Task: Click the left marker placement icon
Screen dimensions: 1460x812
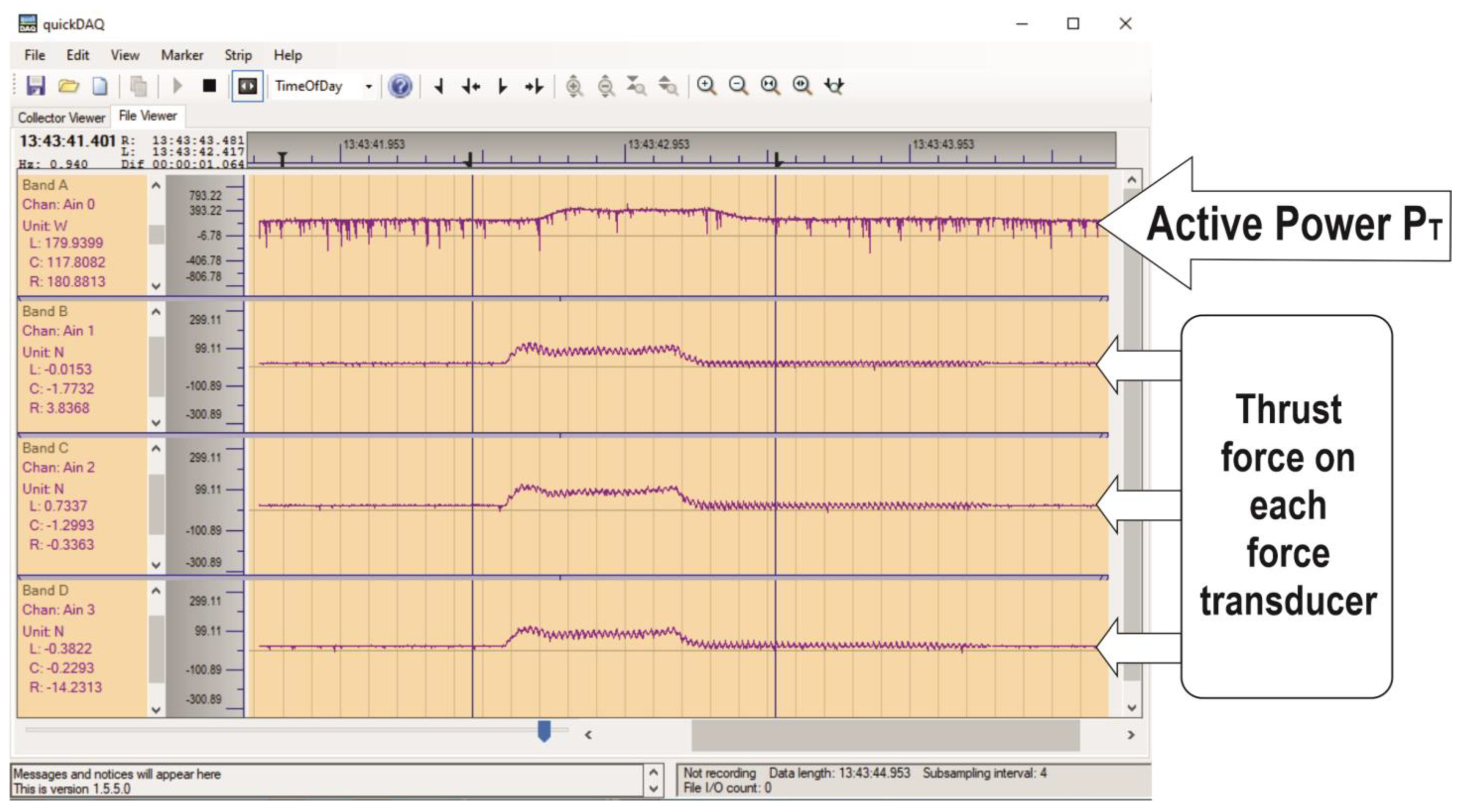Action: (x=439, y=86)
